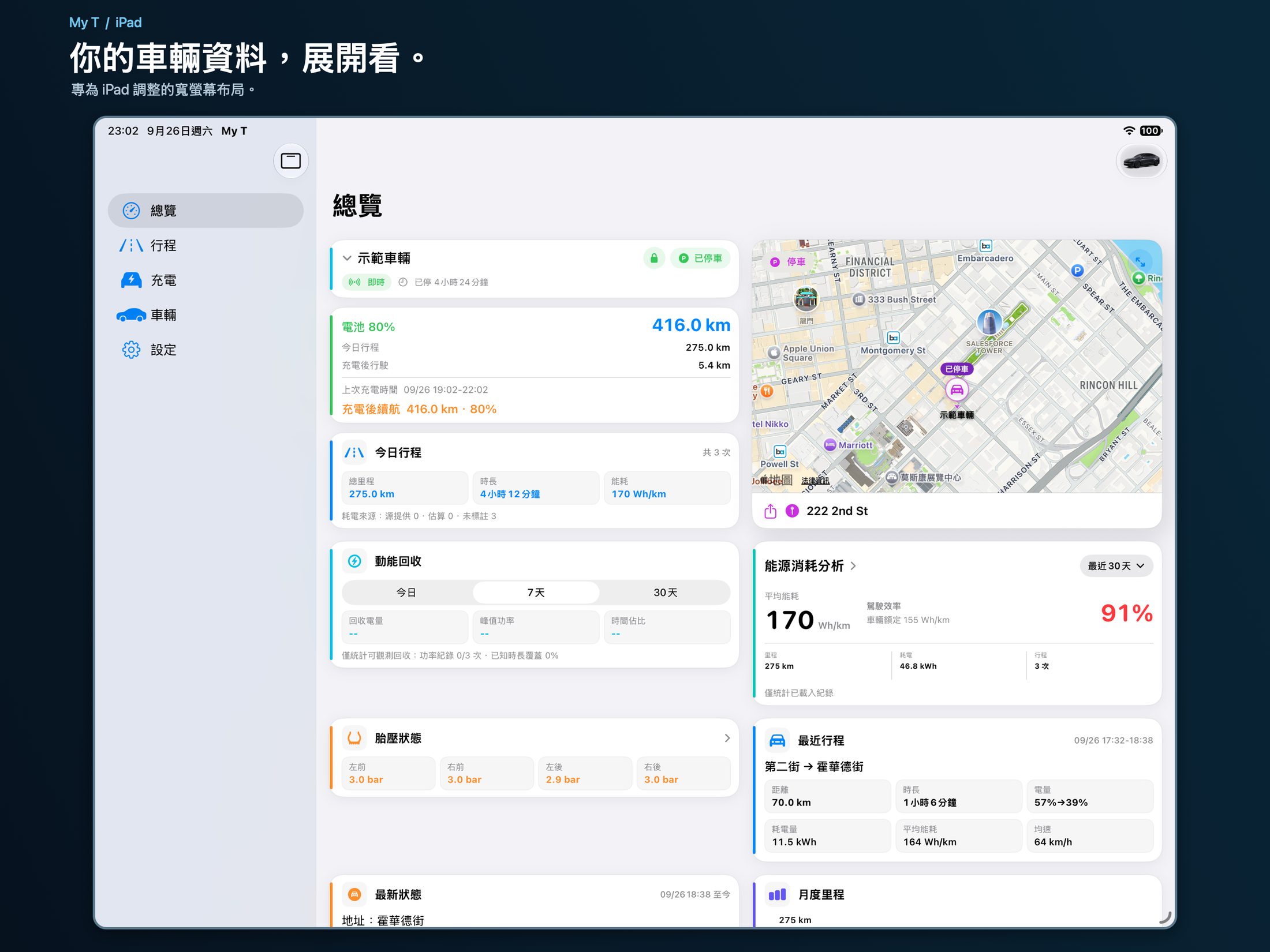Expand the 示範車輛 vehicle chevron

[347, 258]
